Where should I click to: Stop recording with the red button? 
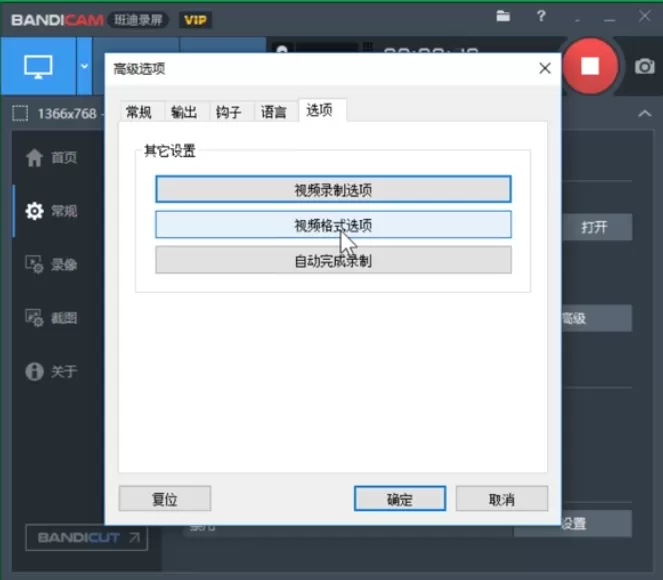pos(590,66)
